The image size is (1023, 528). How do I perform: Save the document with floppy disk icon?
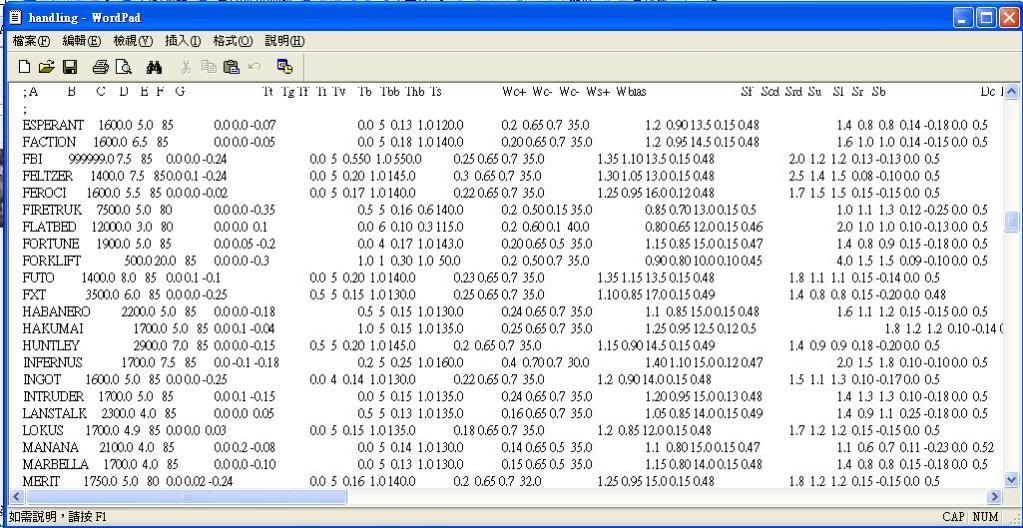69,66
